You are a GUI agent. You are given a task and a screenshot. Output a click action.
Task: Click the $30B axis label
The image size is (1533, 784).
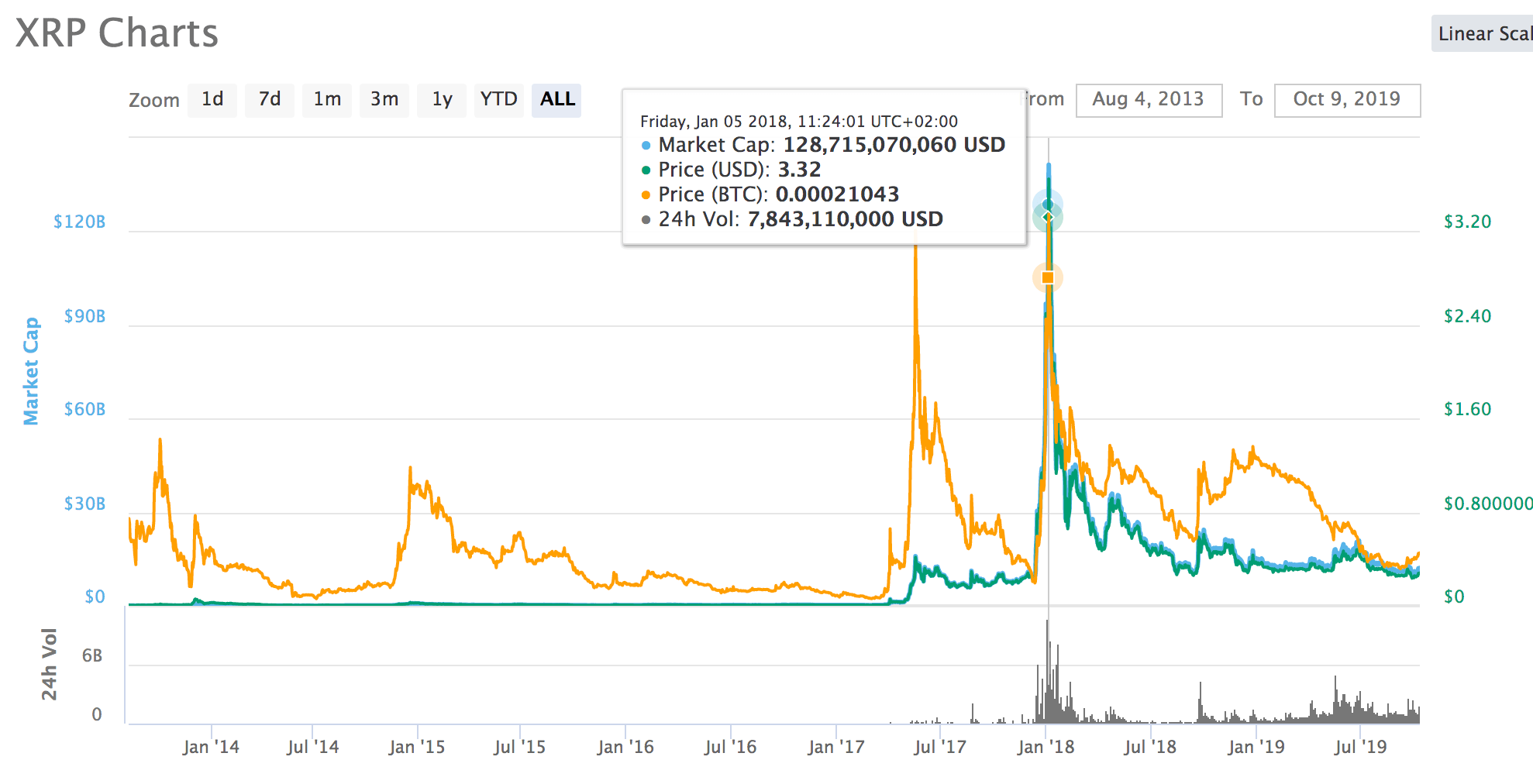(84, 504)
